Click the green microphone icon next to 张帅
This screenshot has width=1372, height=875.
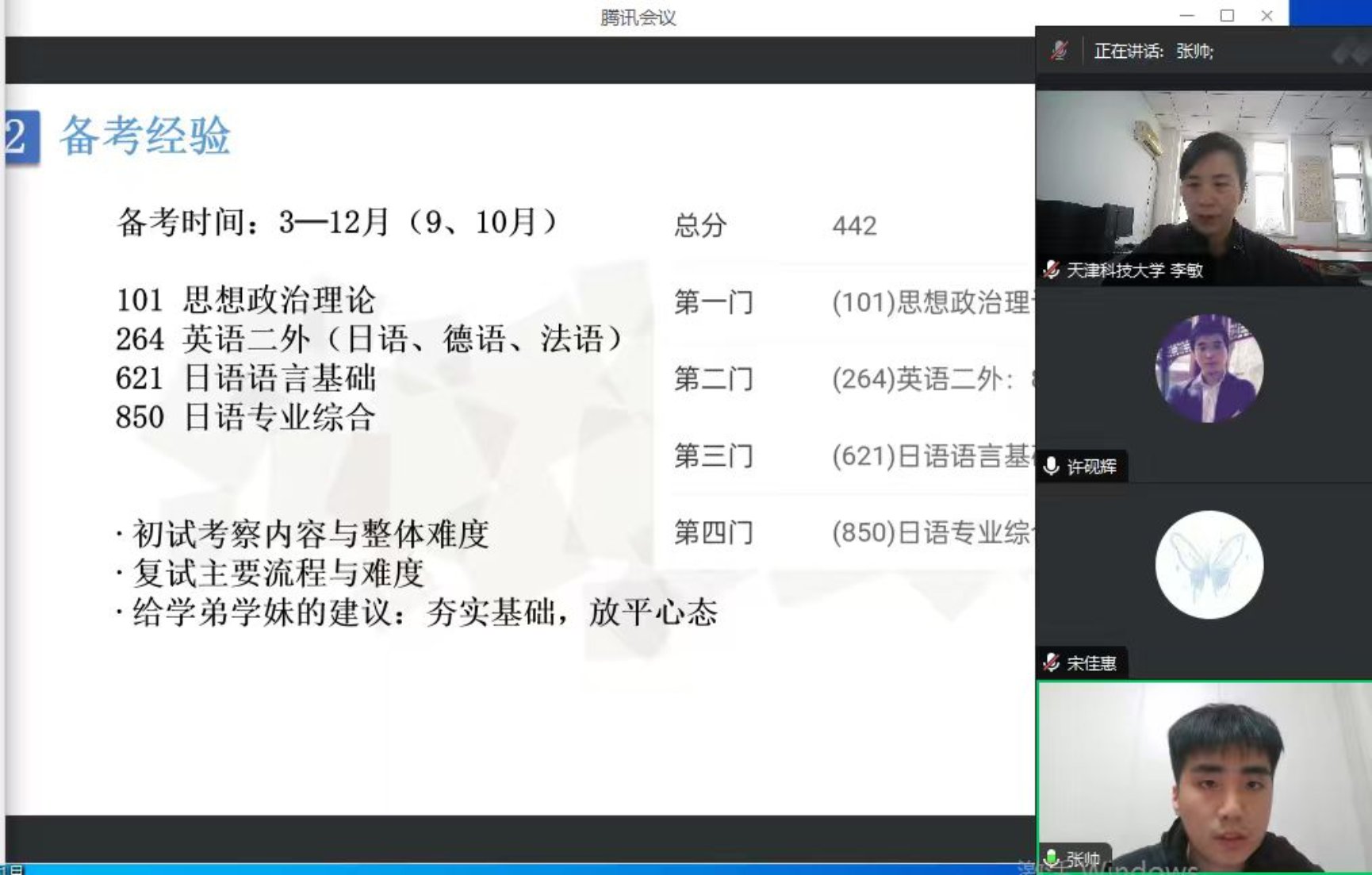tap(1052, 858)
